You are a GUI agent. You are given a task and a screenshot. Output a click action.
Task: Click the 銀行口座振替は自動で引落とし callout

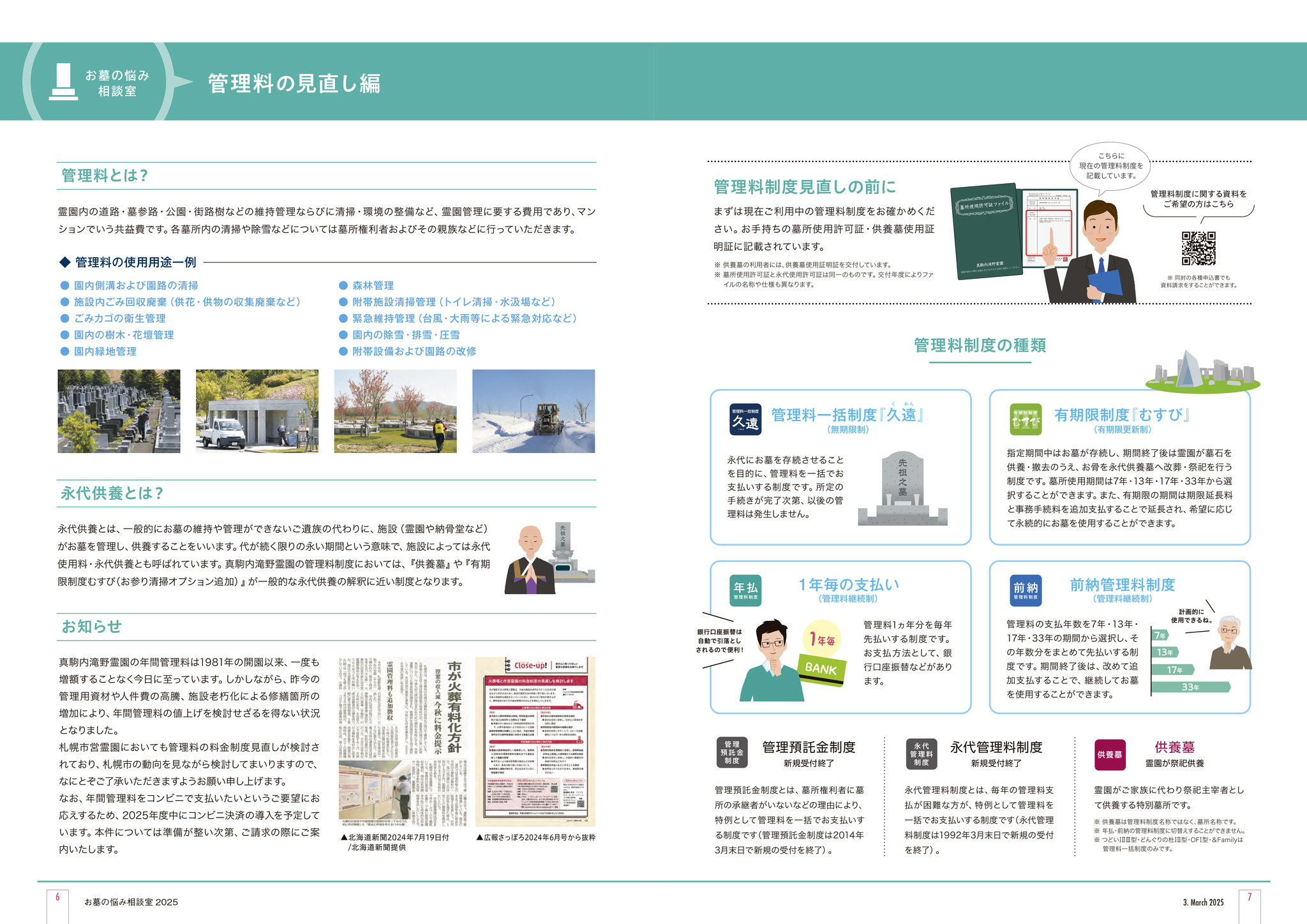click(x=720, y=641)
